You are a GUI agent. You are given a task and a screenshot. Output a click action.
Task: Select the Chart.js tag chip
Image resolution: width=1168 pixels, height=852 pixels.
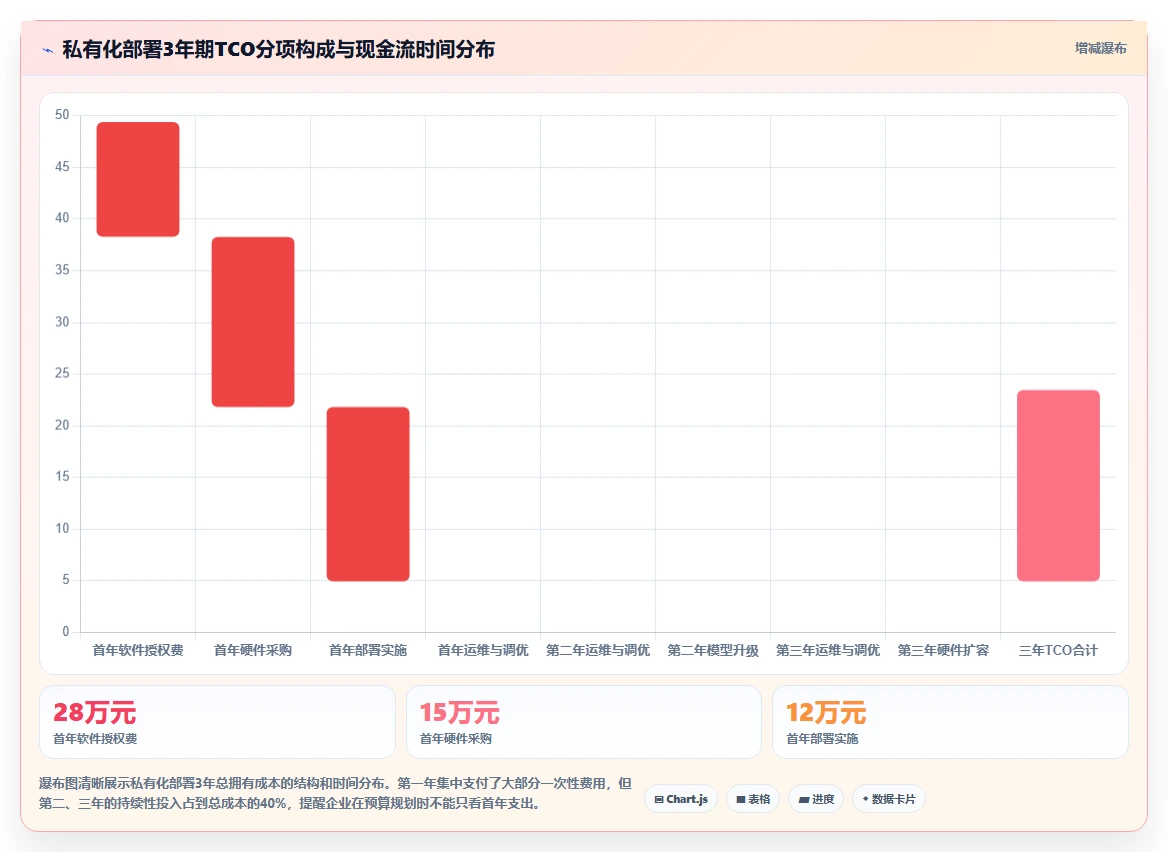pos(681,799)
